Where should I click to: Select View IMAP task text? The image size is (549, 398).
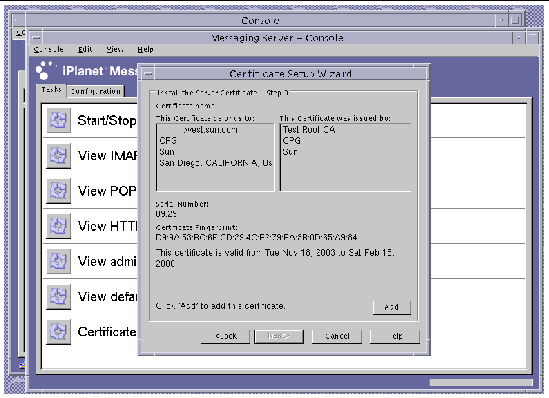[107, 155]
